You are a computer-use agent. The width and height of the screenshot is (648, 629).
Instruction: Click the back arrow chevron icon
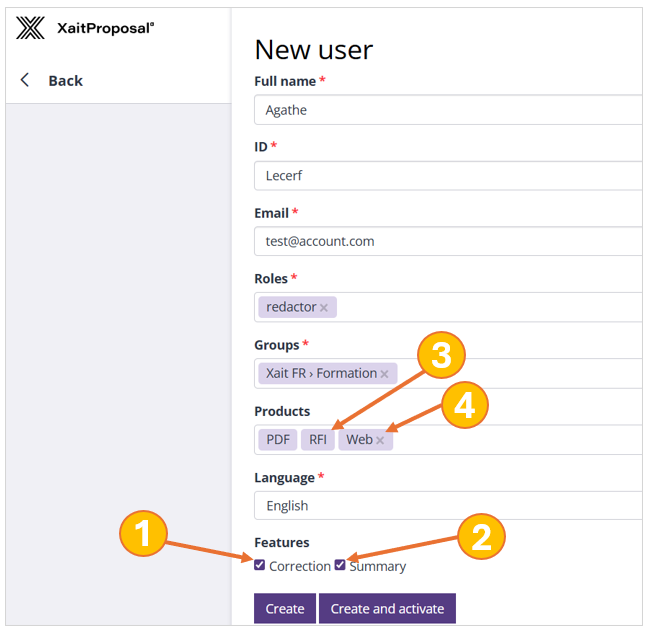tap(25, 80)
